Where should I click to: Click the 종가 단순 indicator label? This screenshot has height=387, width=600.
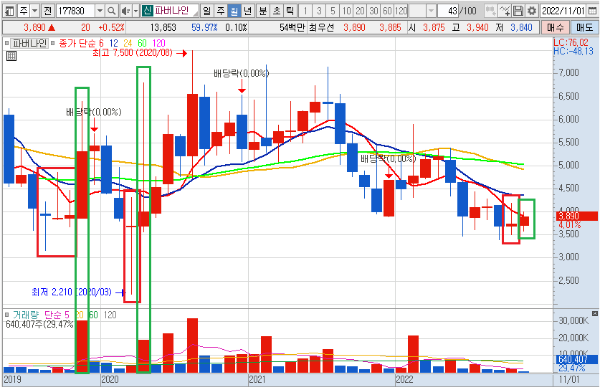[77, 43]
